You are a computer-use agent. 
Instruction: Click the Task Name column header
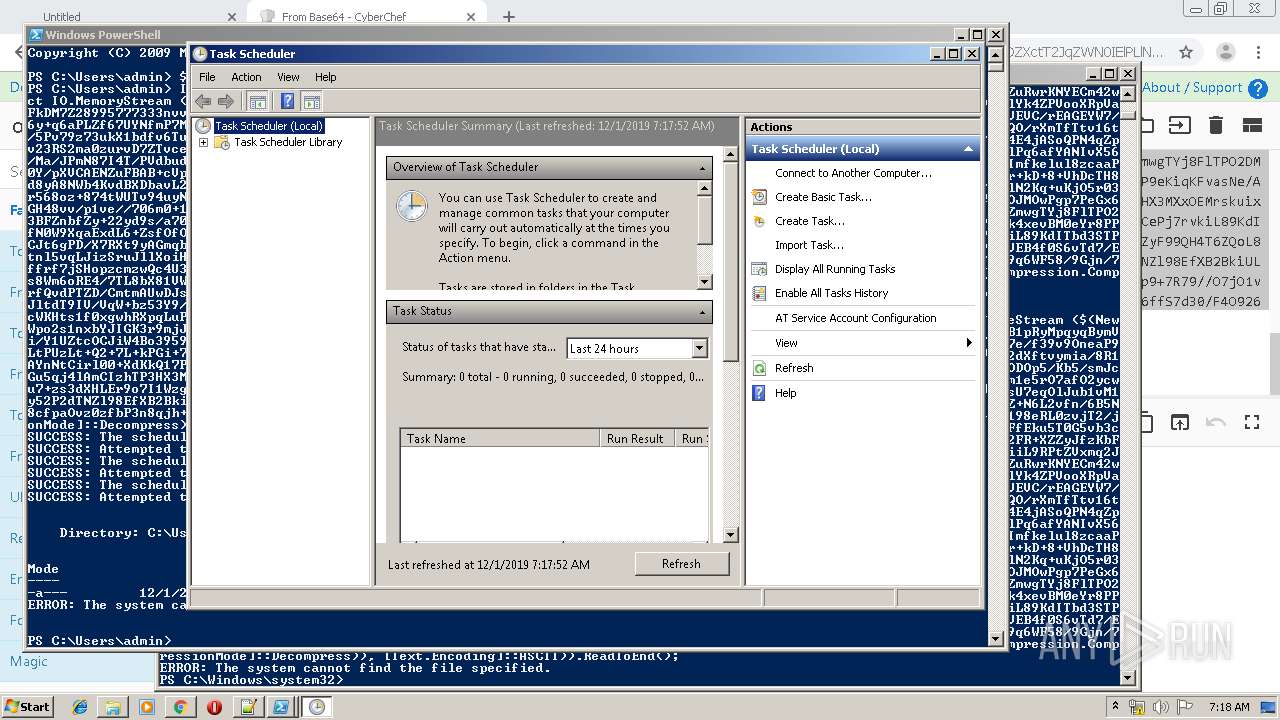click(500, 439)
